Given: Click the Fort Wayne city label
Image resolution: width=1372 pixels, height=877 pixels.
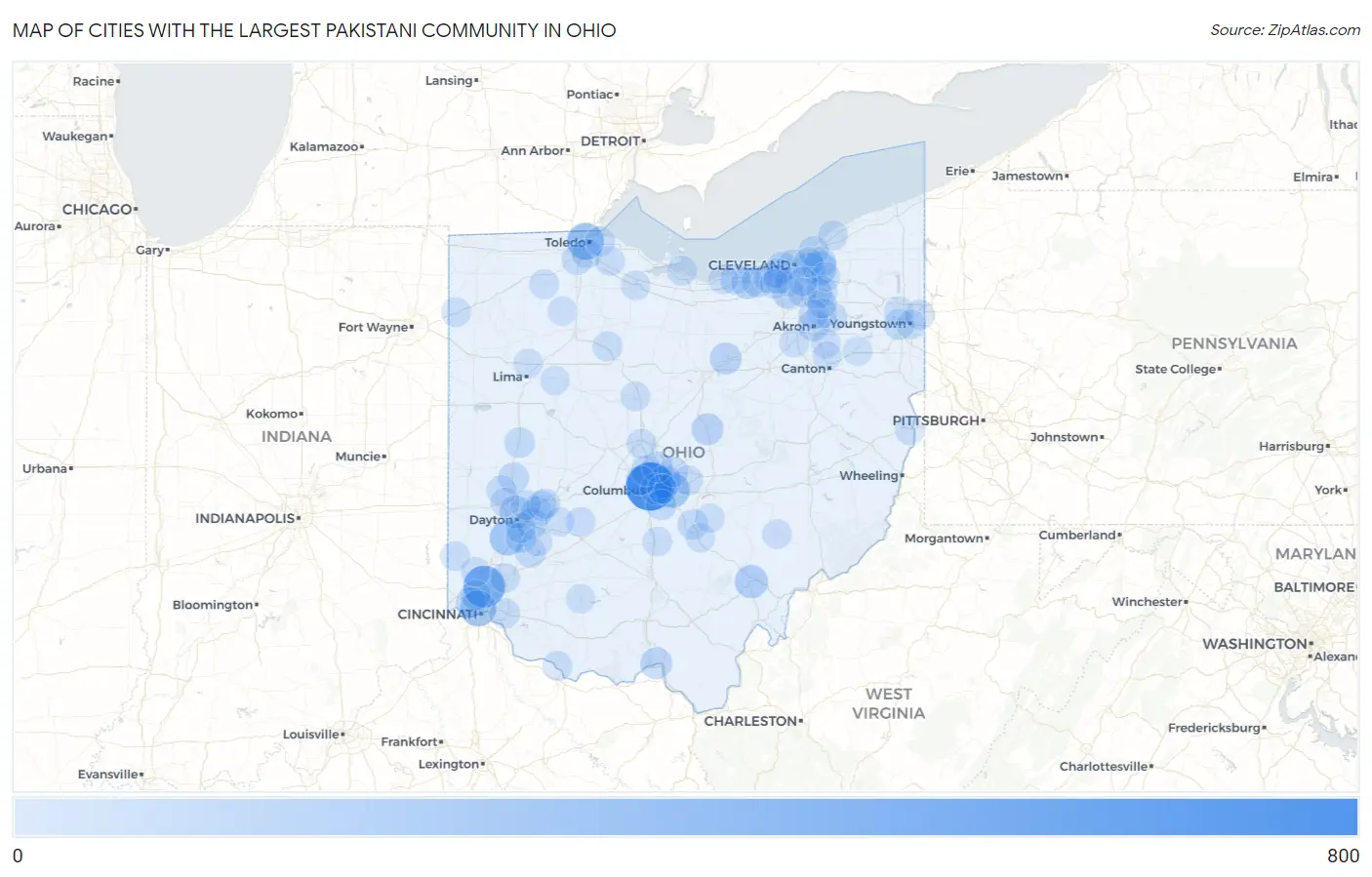Looking at the screenshot, I should coord(373,327).
